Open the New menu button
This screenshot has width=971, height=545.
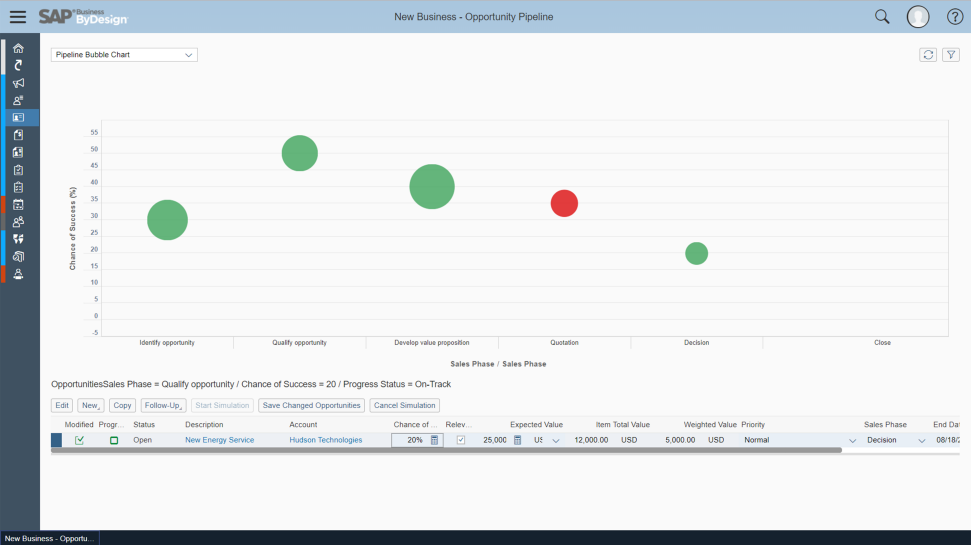pyautogui.click(x=90, y=405)
